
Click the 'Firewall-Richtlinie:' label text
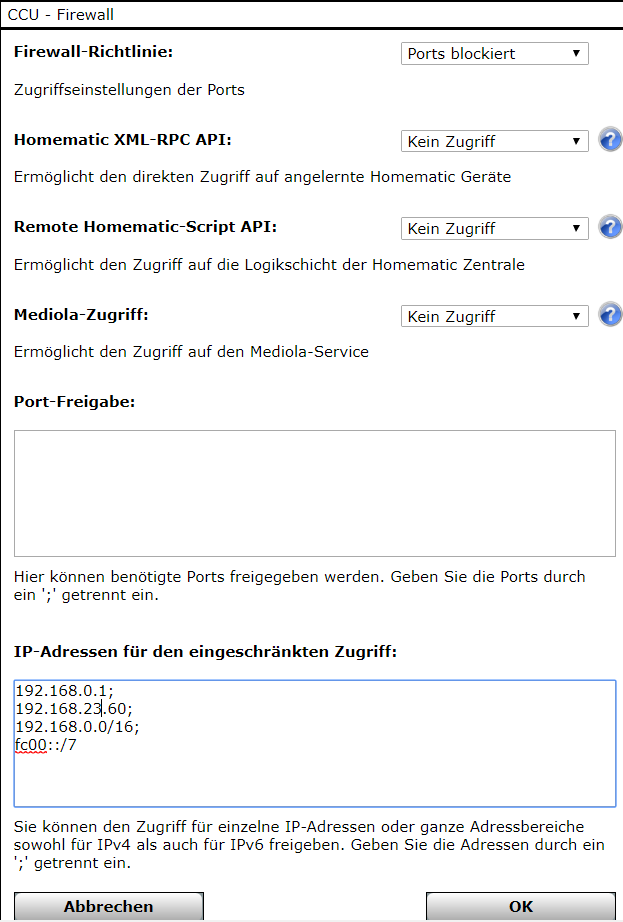(86, 52)
